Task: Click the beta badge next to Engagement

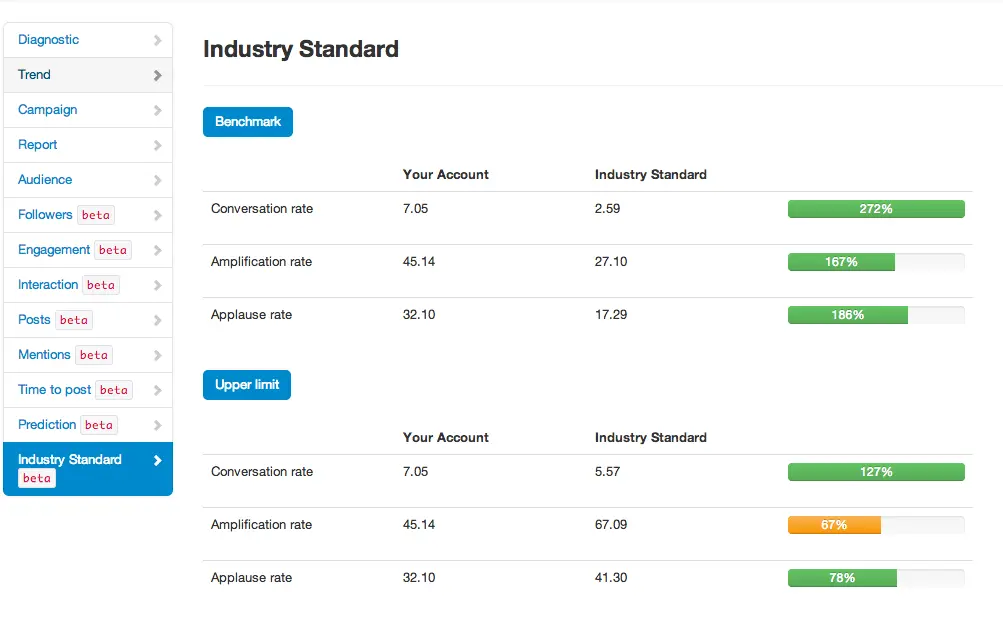Action: coord(113,250)
